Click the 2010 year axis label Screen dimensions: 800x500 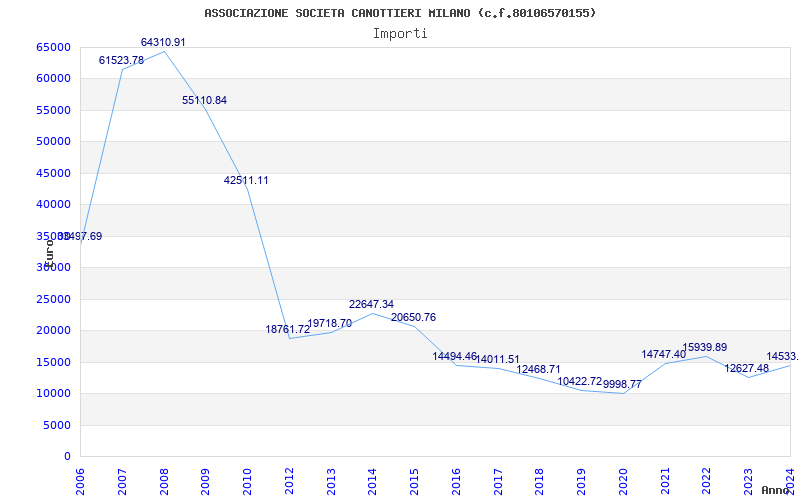click(247, 482)
